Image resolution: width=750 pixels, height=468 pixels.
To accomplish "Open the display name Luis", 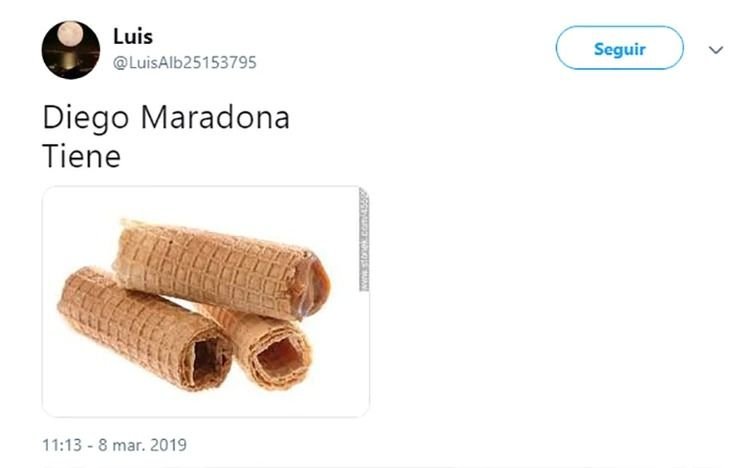I will (x=133, y=36).
